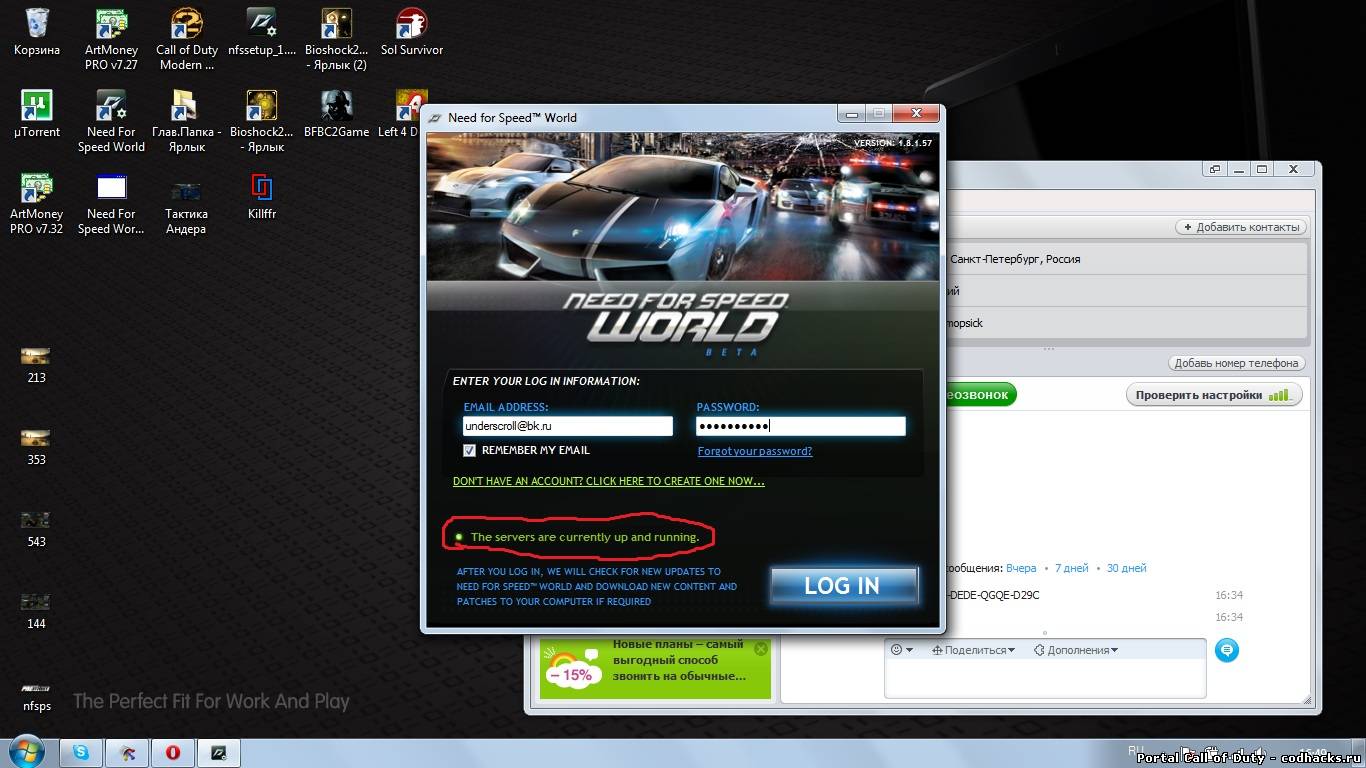Close the Skype −15% advertisement banner
This screenshot has width=1366, height=768.
point(761,649)
